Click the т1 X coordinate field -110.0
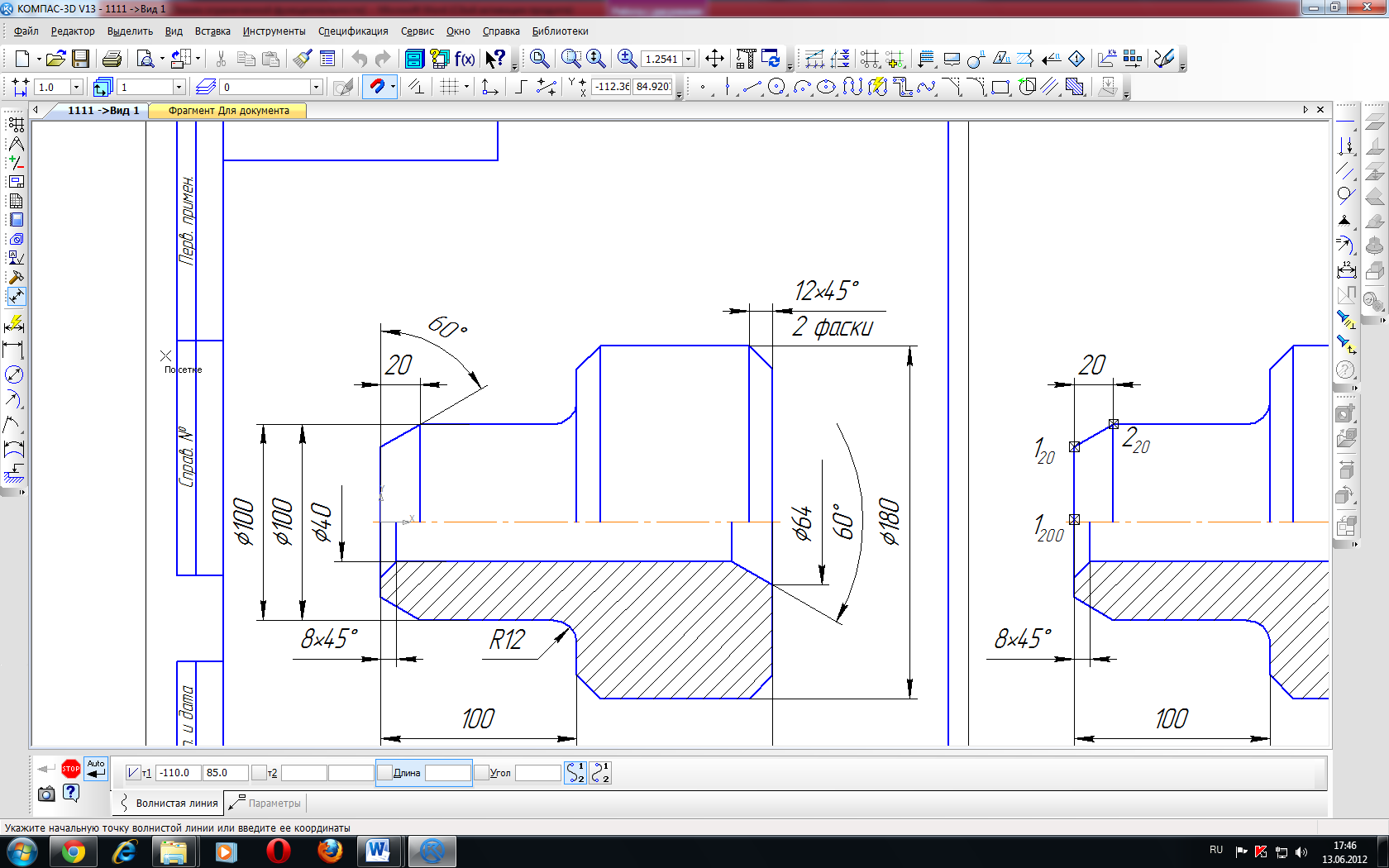This screenshot has height=868, width=1389. coord(178,773)
